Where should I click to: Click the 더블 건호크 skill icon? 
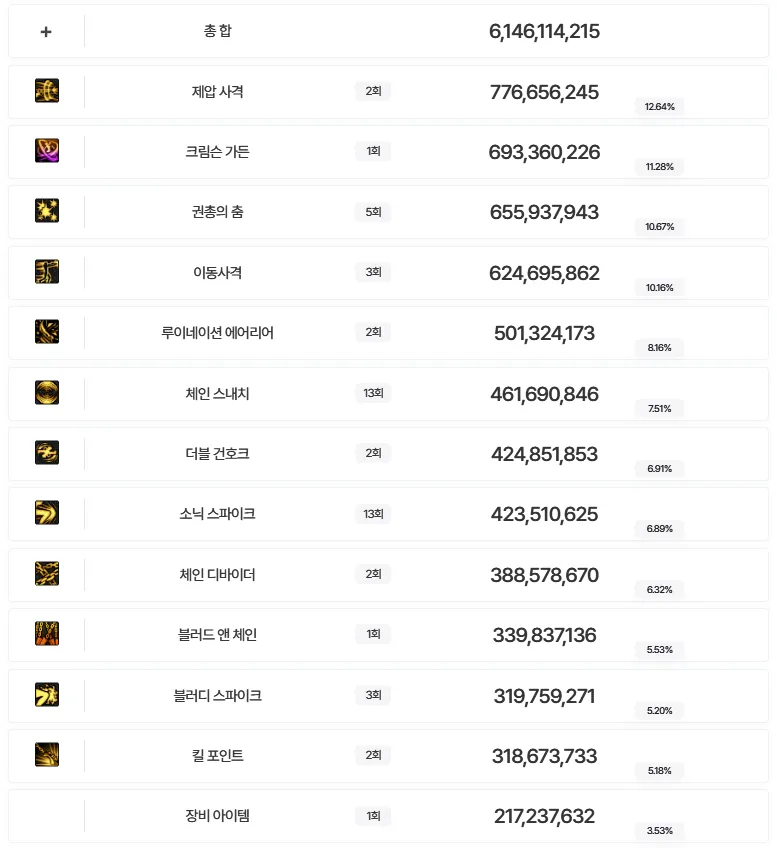(46, 453)
